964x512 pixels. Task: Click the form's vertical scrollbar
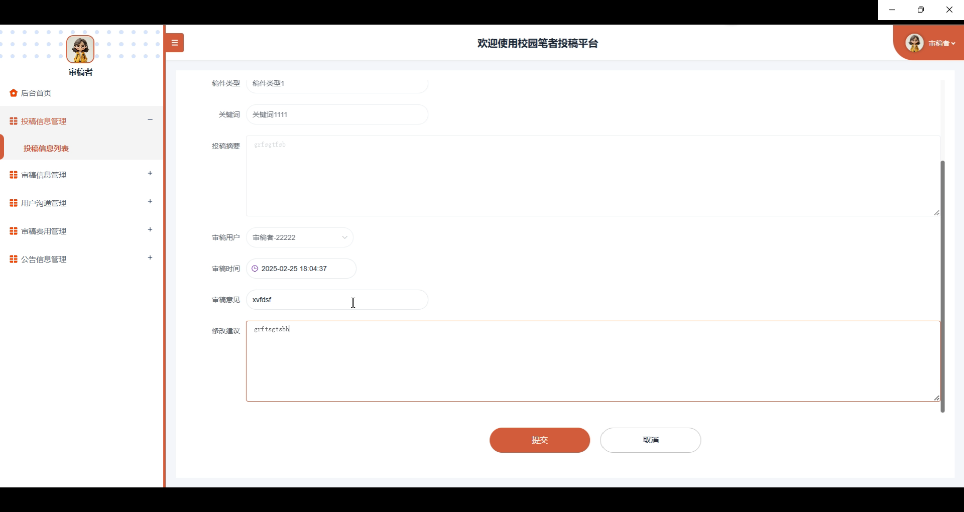click(942, 286)
